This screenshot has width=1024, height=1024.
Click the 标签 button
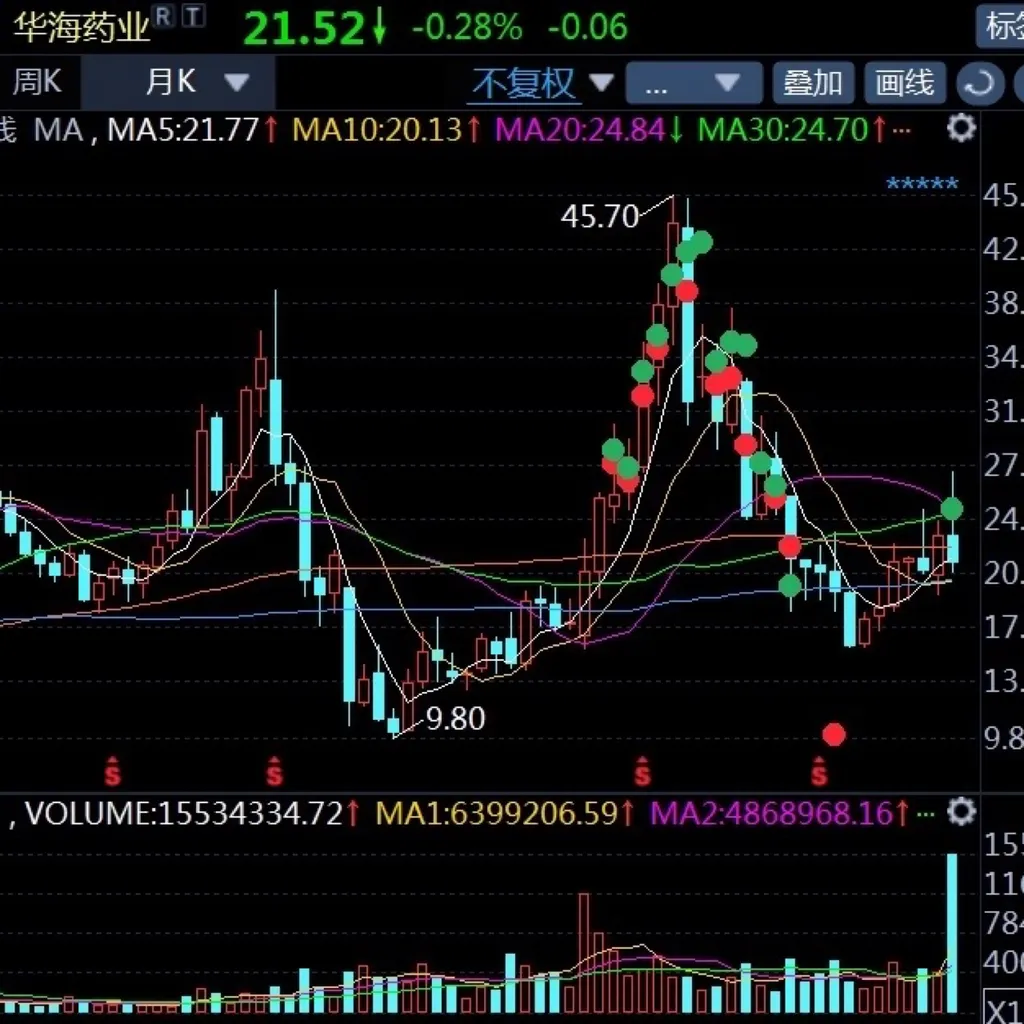point(1002,26)
